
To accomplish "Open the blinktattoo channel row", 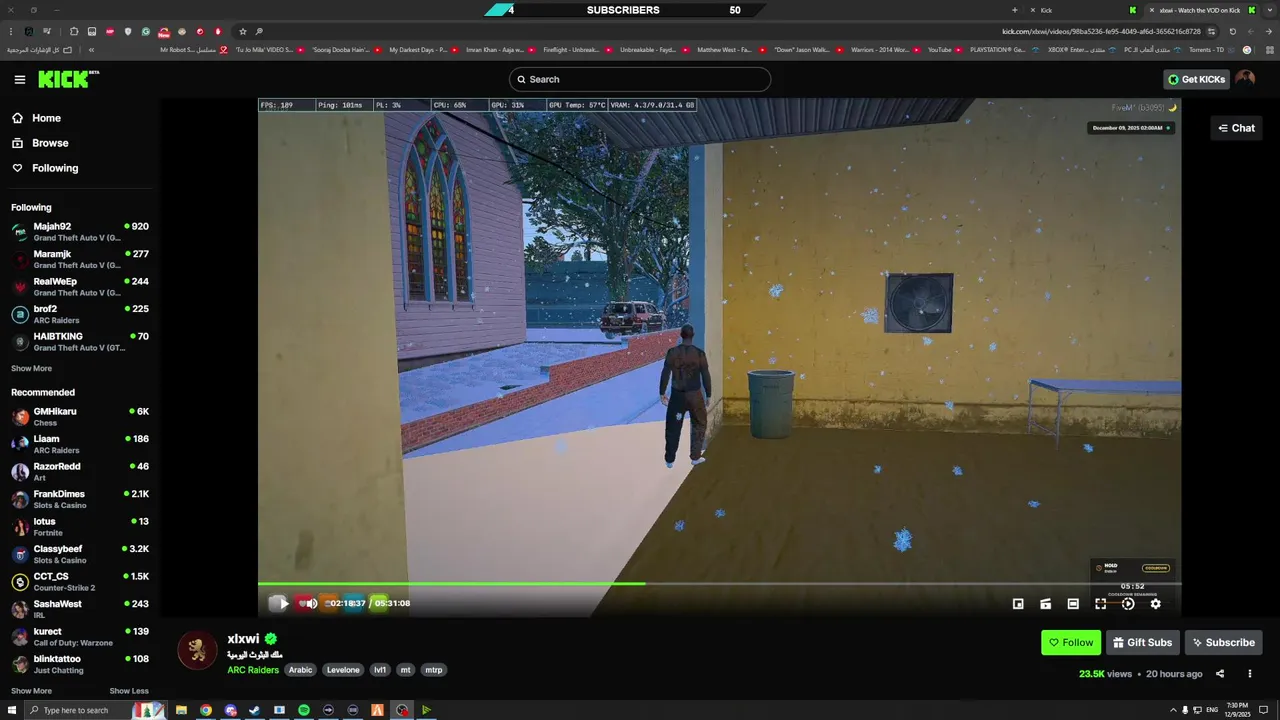I will click(80, 664).
